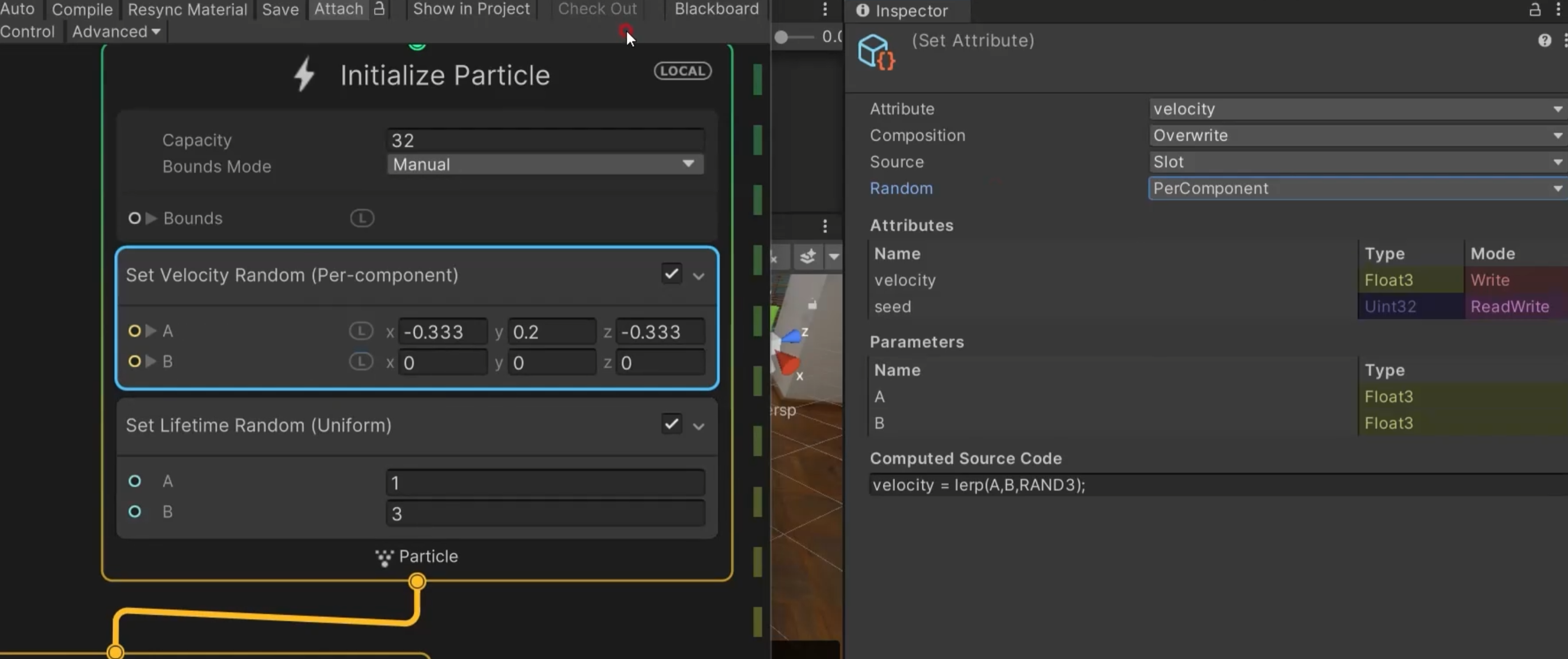Open the Bounds Mode Manual dropdown

pyautogui.click(x=545, y=164)
